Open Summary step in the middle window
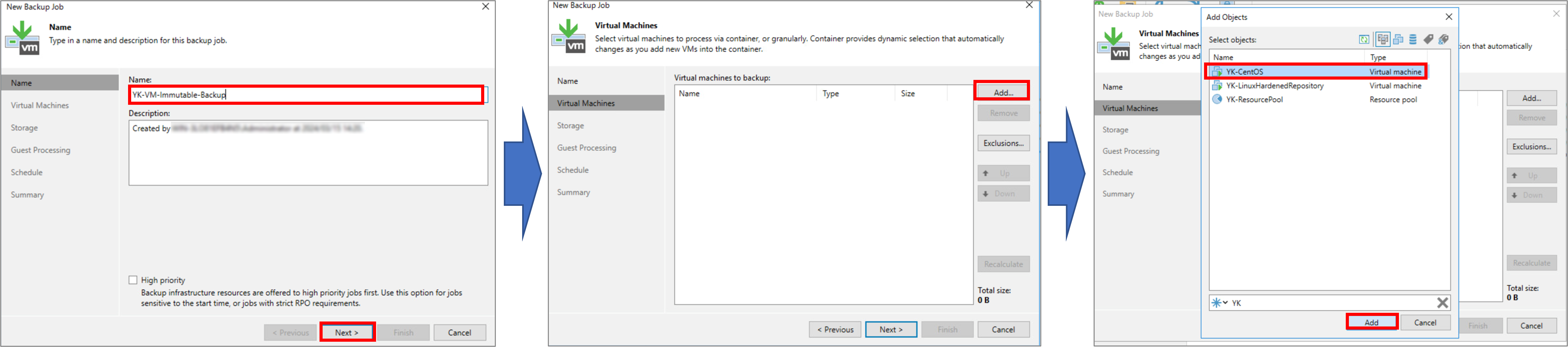Viewport: 1568px width, 347px height. point(573,192)
